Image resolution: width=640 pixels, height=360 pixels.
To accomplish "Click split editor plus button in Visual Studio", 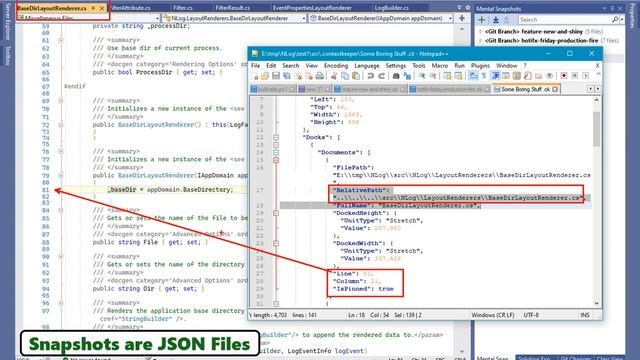I will tap(462, 18).
